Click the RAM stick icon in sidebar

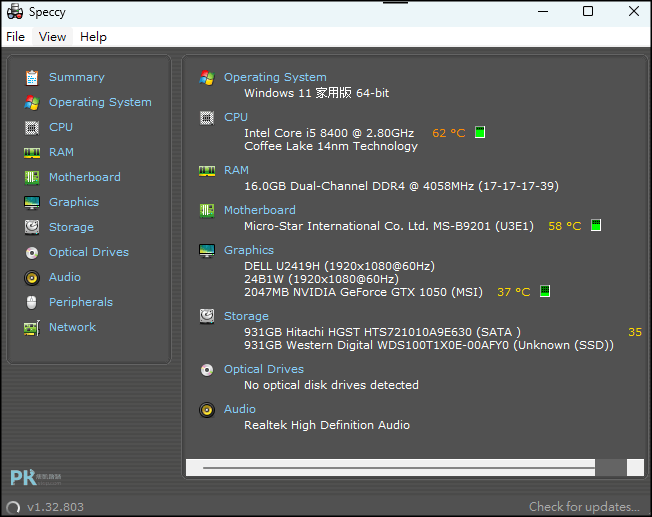coord(32,153)
